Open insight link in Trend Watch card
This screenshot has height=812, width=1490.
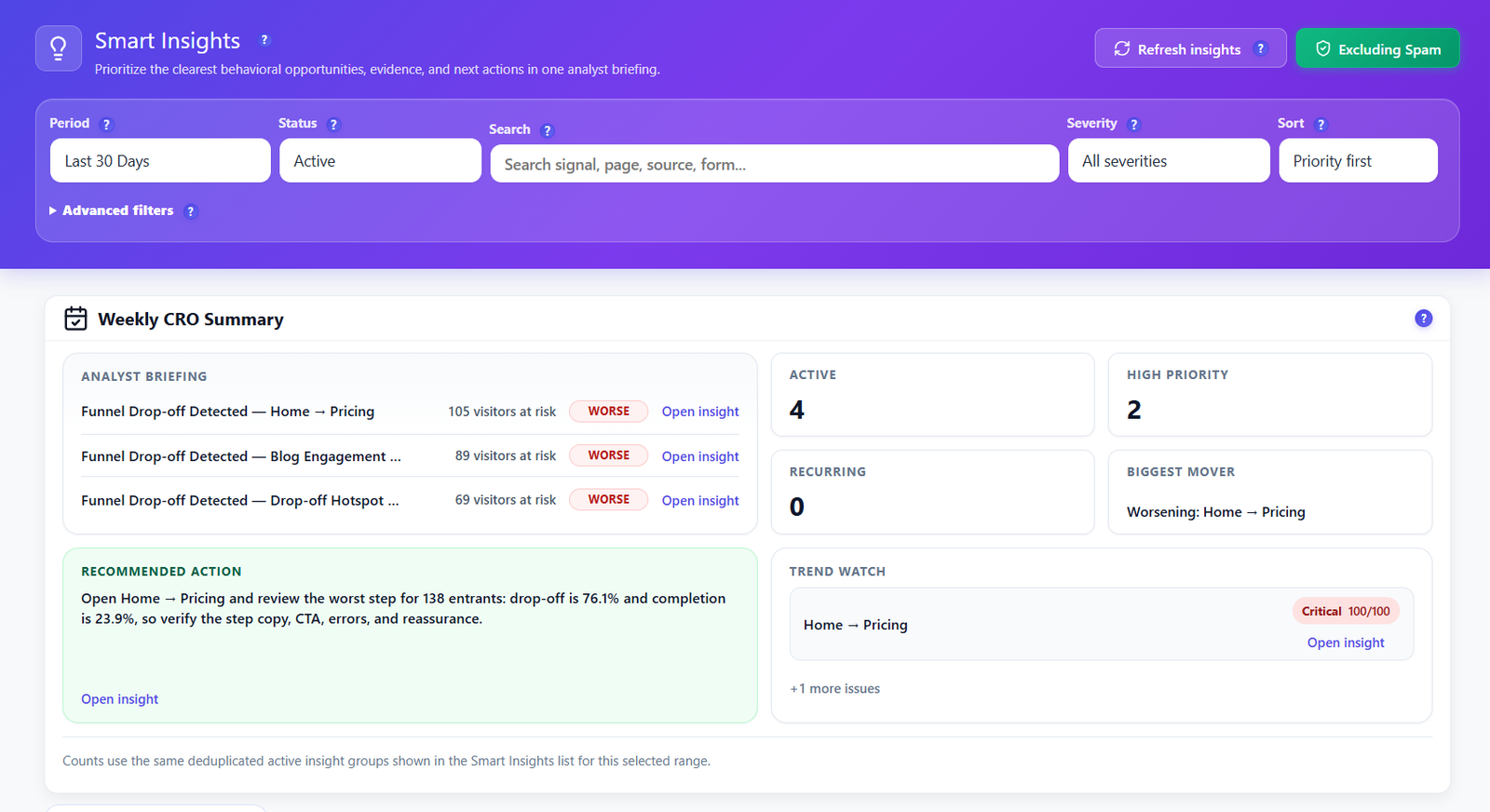pyautogui.click(x=1346, y=643)
